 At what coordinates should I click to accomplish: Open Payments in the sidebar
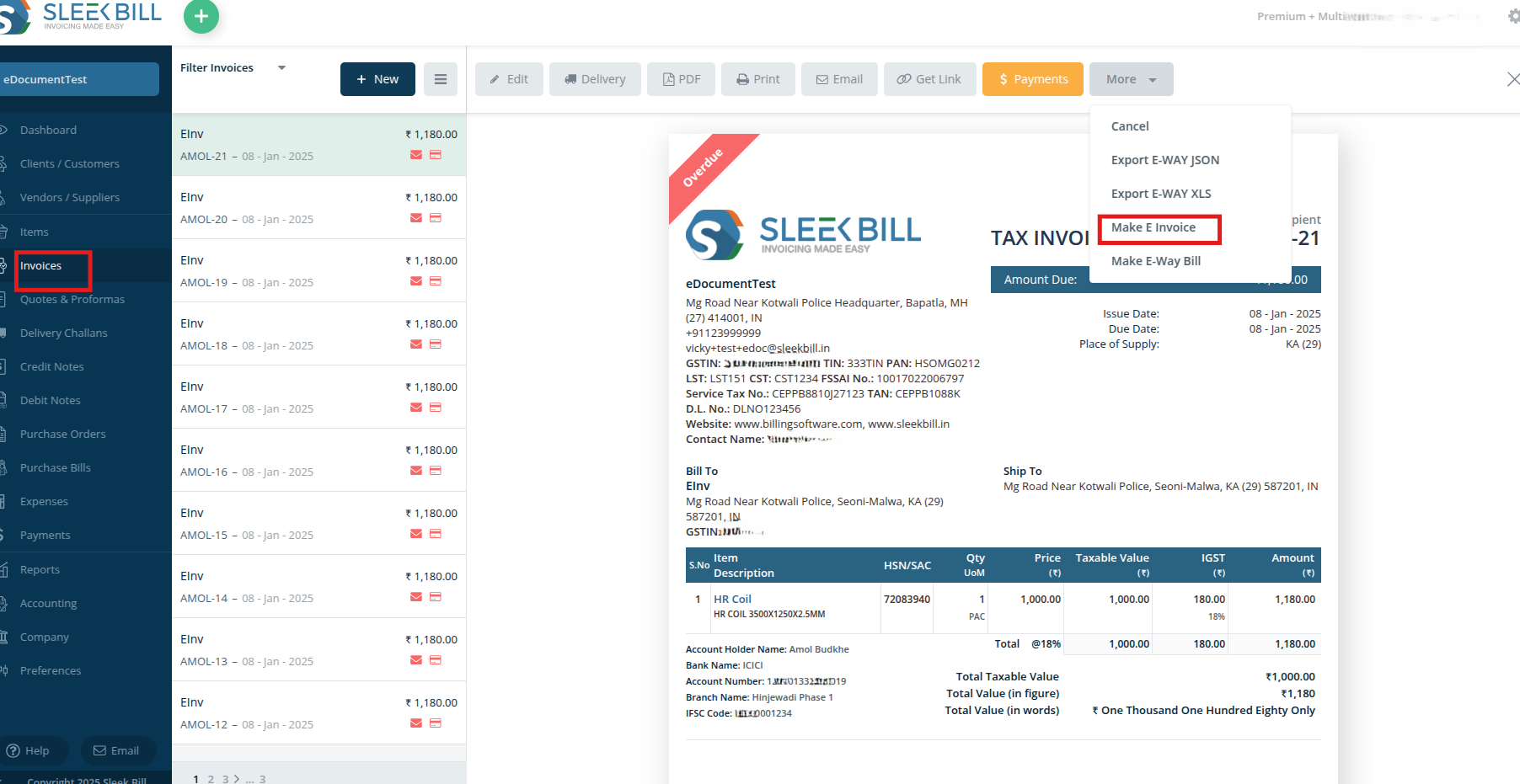pyautogui.click(x=45, y=535)
